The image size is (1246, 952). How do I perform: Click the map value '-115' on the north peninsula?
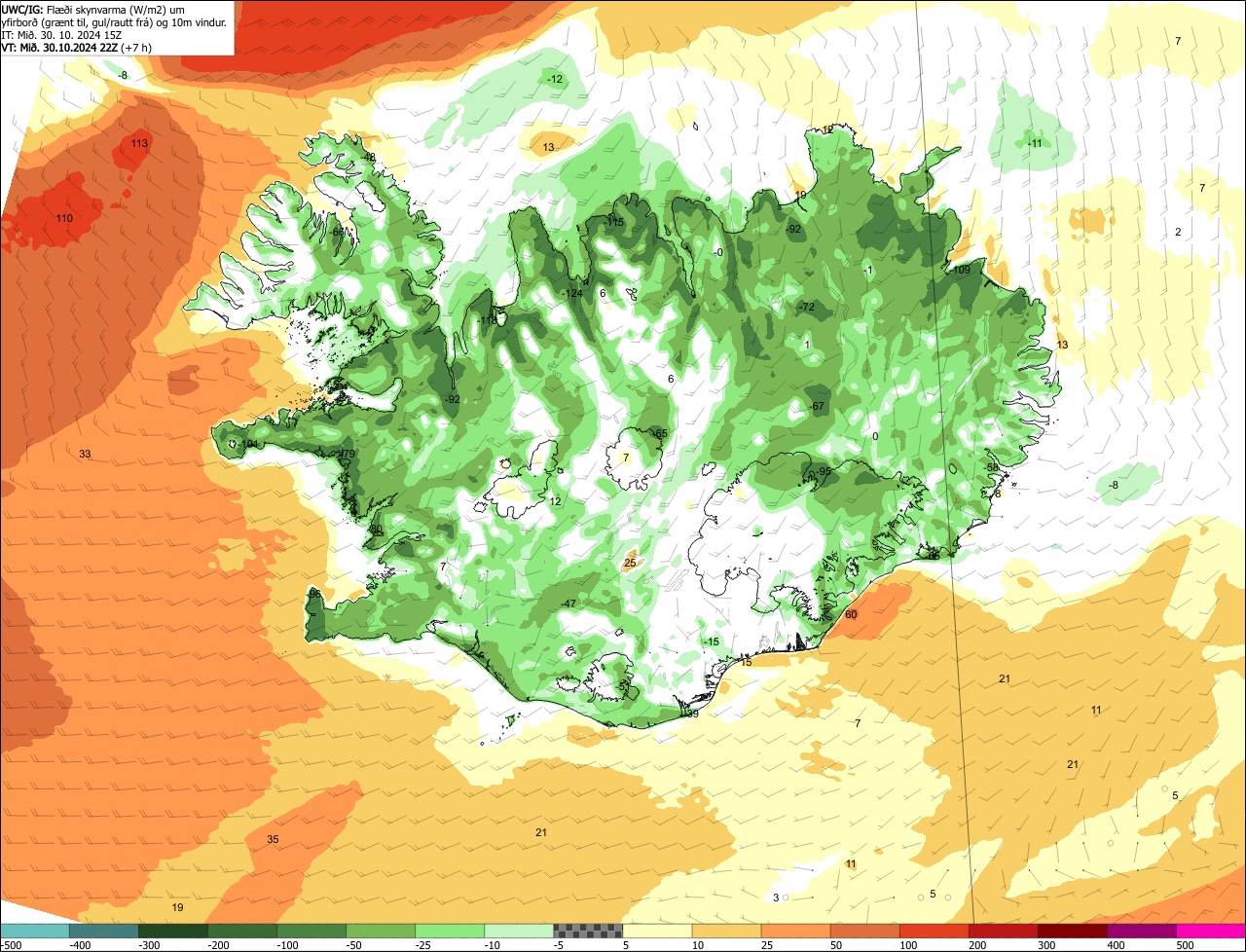(614, 223)
